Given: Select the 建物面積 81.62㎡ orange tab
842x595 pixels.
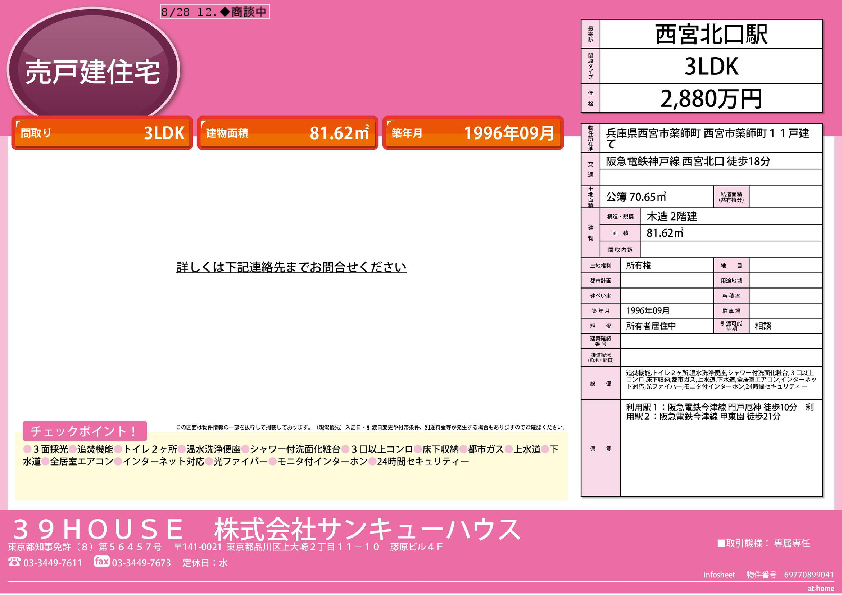Looking at the screenshot, I should click(x=287, y=133).
